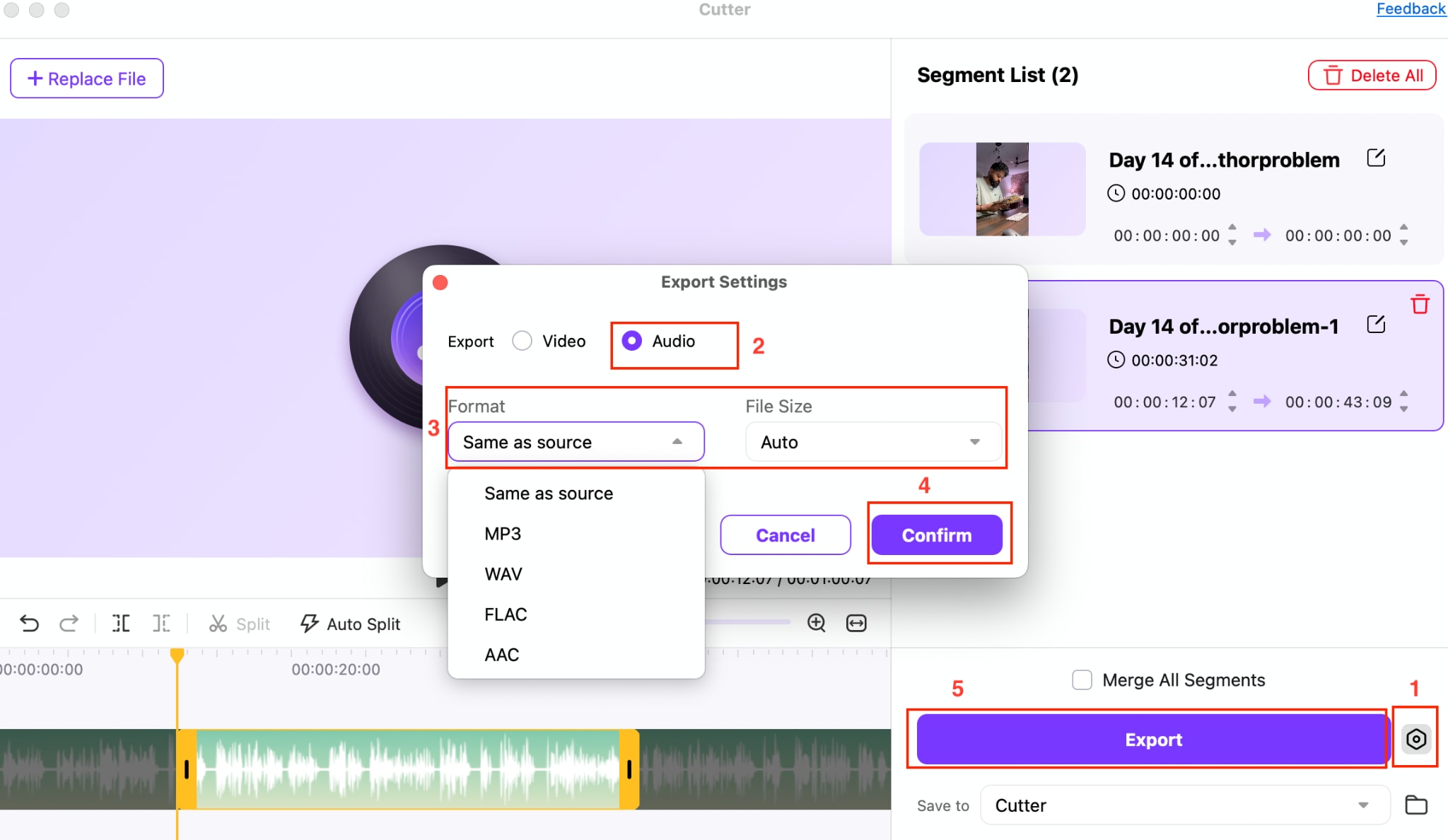This screenshot has width=1448, height=840.
Task: Select the Video export radio button
Action: pos(522,341)
